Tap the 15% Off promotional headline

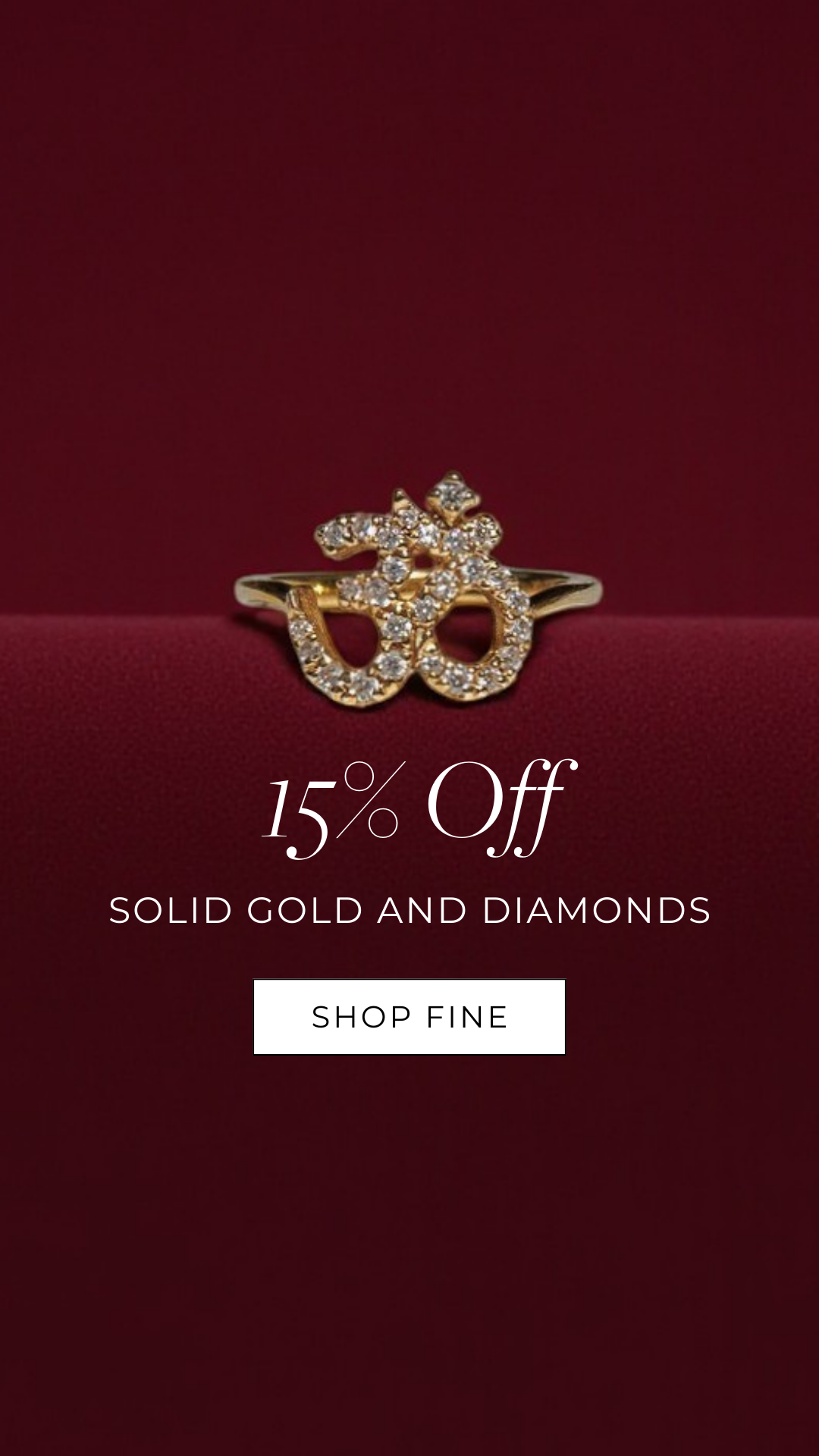pos(419,808)
